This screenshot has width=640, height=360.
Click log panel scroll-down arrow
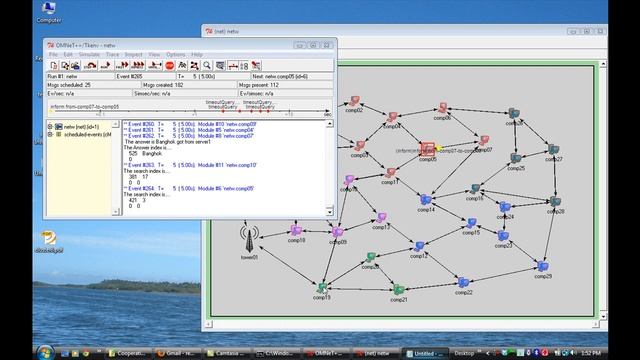point(329,211)
